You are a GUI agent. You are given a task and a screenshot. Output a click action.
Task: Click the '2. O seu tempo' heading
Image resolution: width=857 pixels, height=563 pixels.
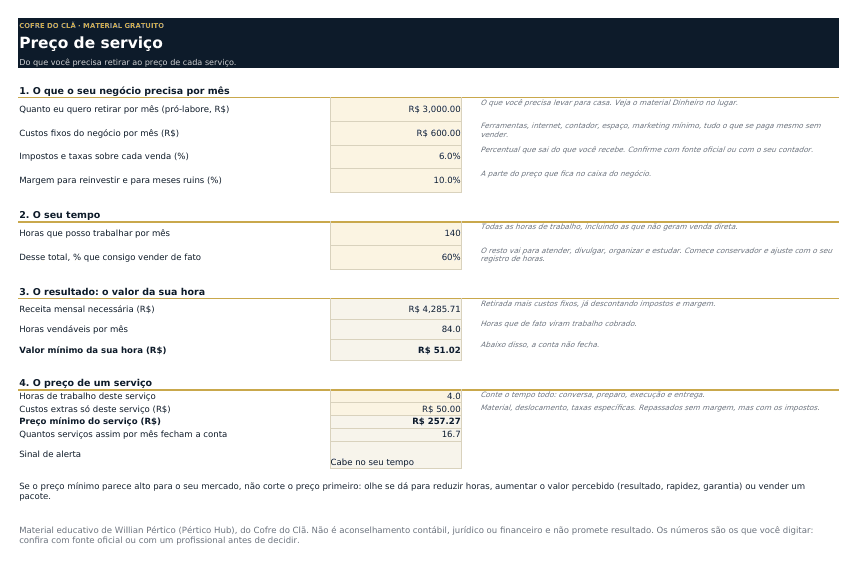[x=60, y=215]
